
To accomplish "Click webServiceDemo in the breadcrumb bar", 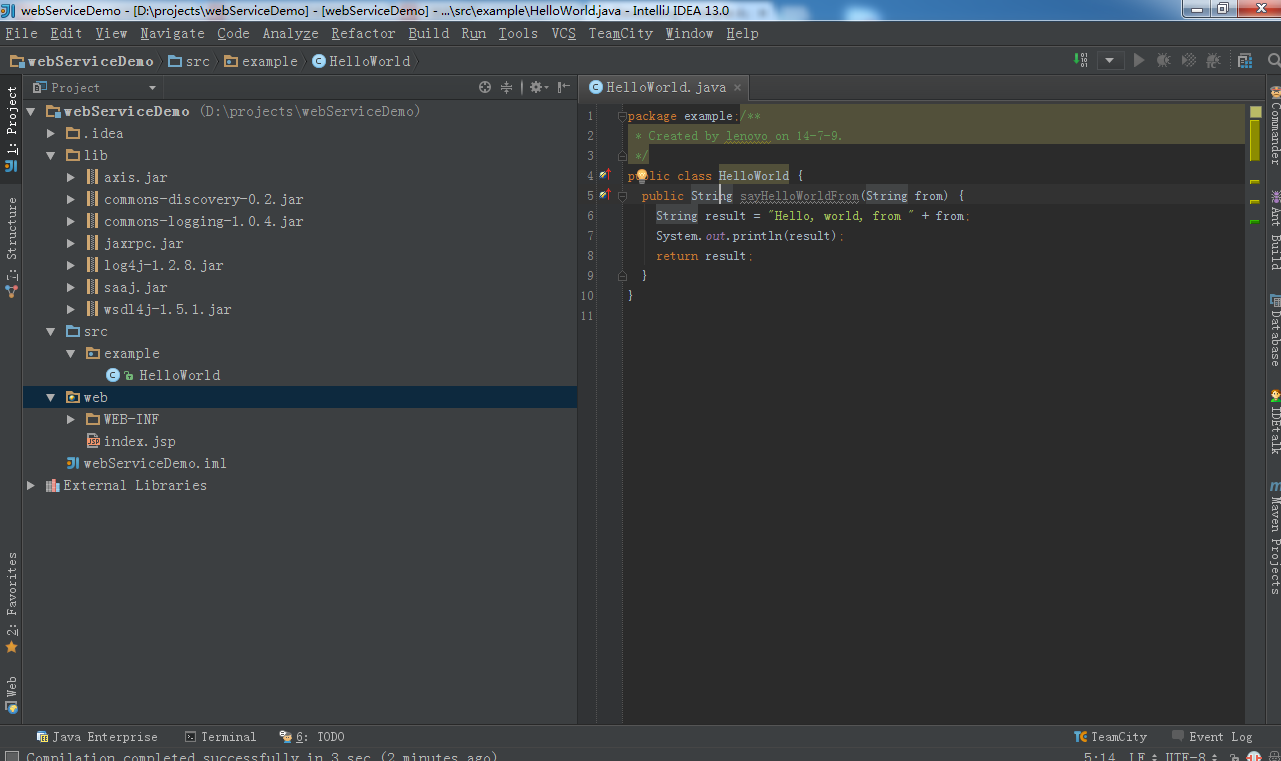I will click(82, 61).
